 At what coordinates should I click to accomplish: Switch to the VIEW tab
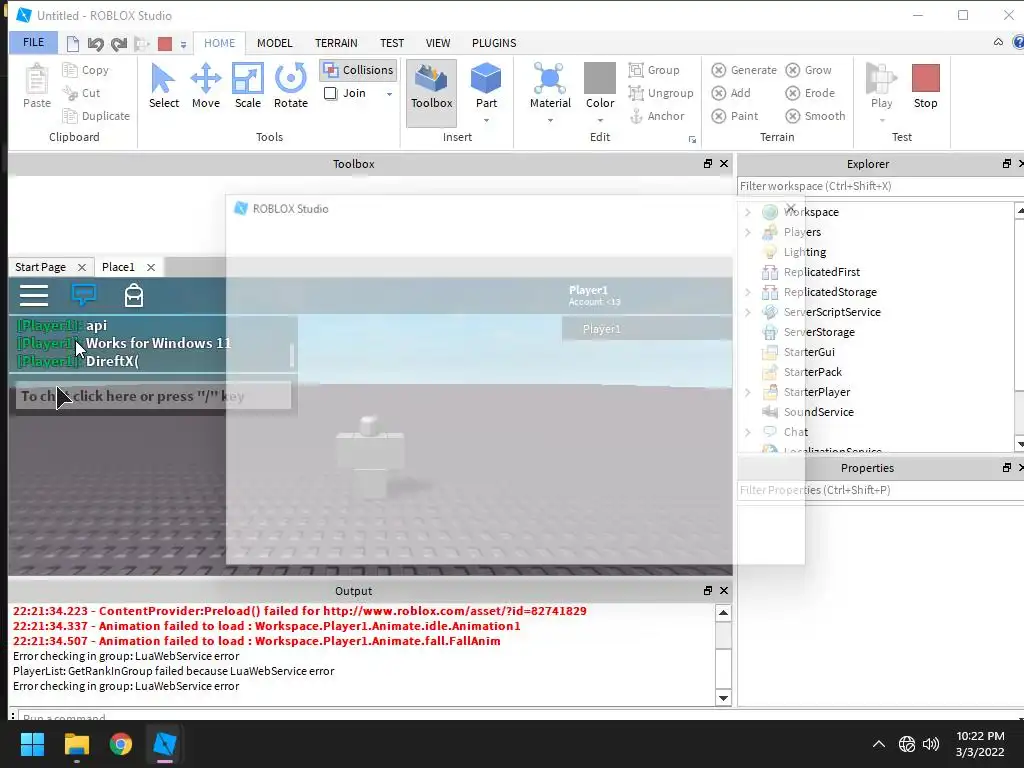pyautogui.click(x=438, y=43)
